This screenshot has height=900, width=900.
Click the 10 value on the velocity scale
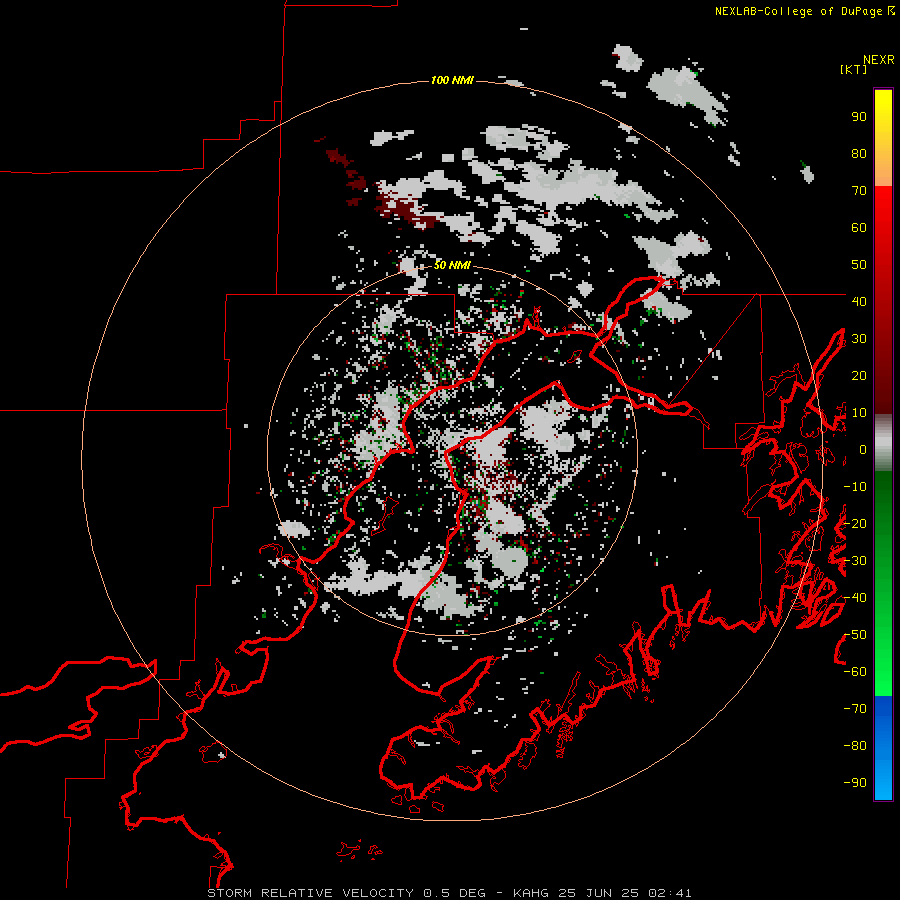[859, 413]
